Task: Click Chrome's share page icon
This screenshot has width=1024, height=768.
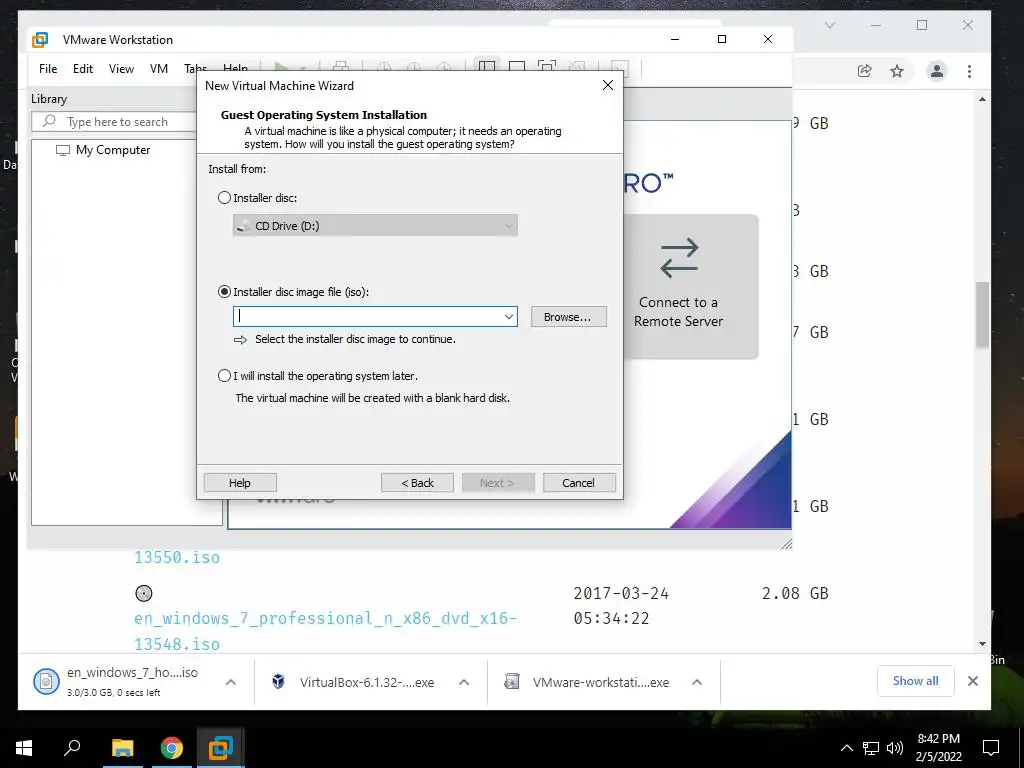Action: 865,71
